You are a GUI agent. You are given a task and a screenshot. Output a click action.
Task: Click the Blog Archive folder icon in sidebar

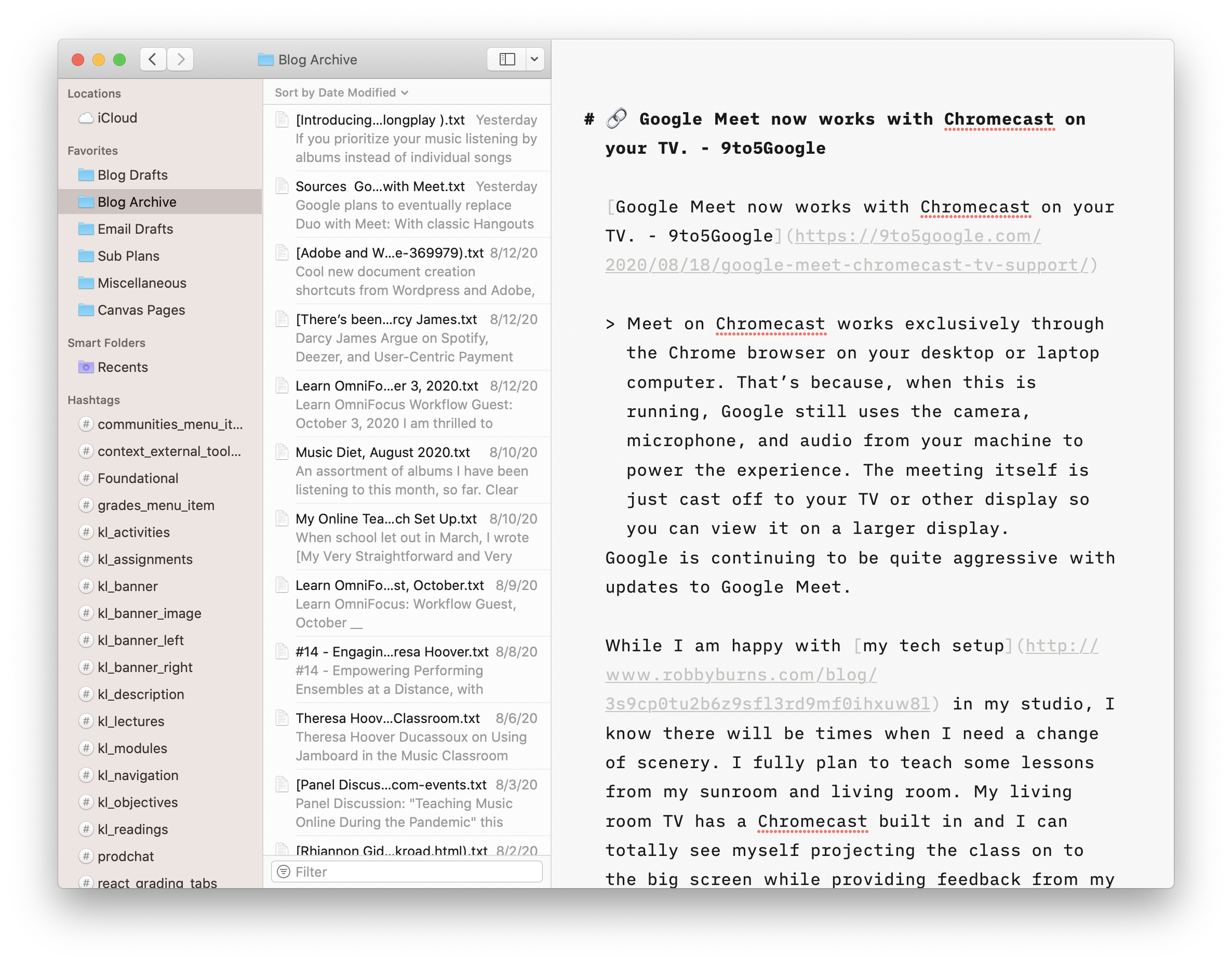coord(86,202)
